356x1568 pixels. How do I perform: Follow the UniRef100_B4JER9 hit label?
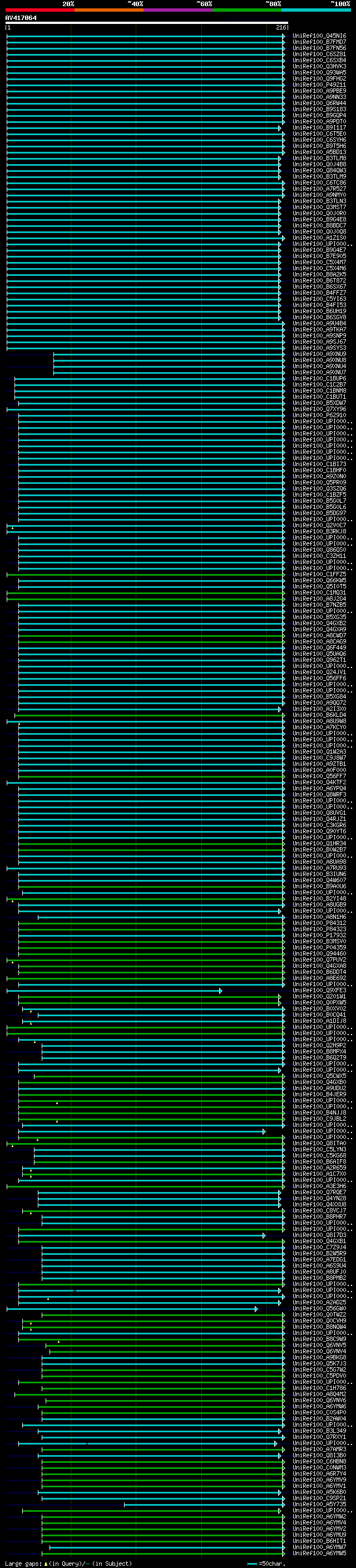tap(319, 1095)
